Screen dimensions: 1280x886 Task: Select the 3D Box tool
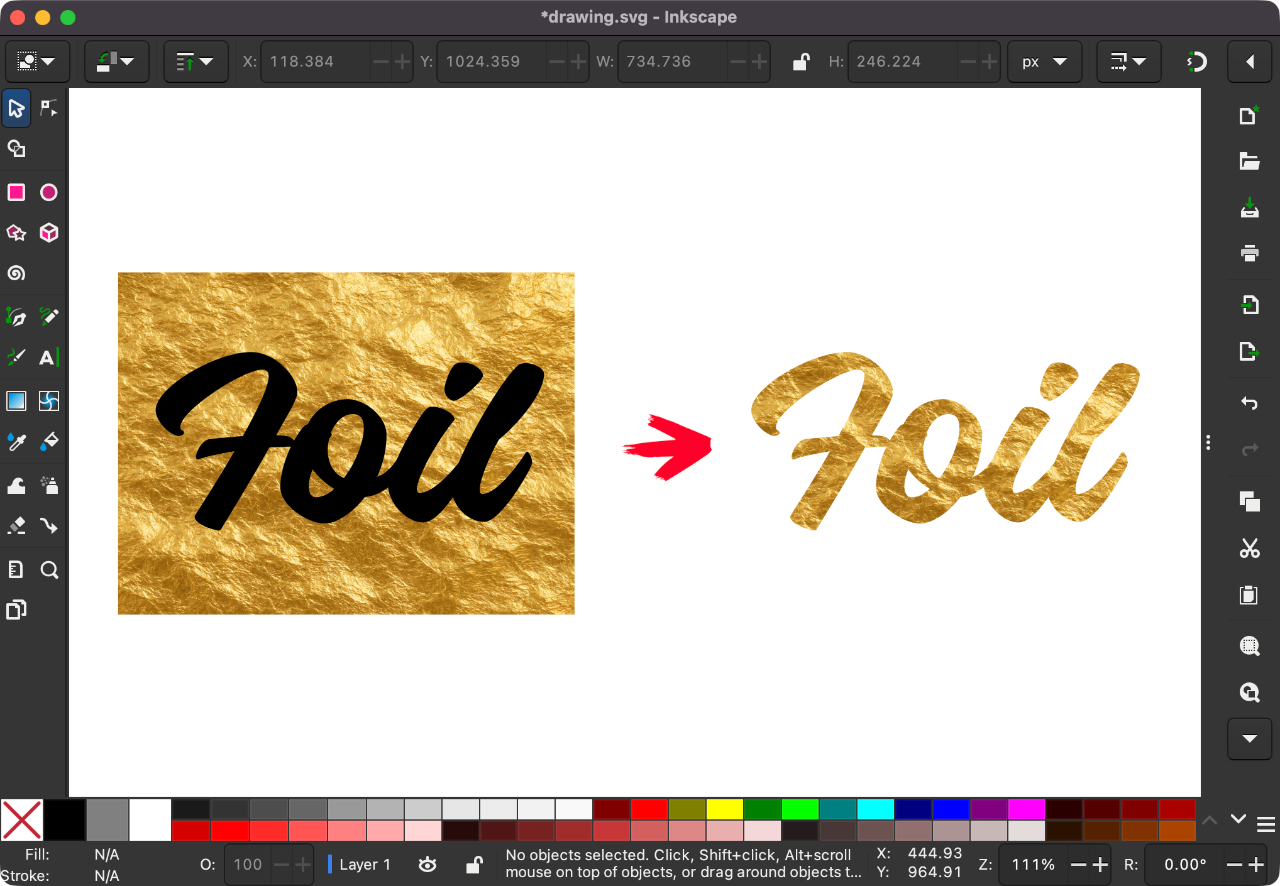click(48, 232)
